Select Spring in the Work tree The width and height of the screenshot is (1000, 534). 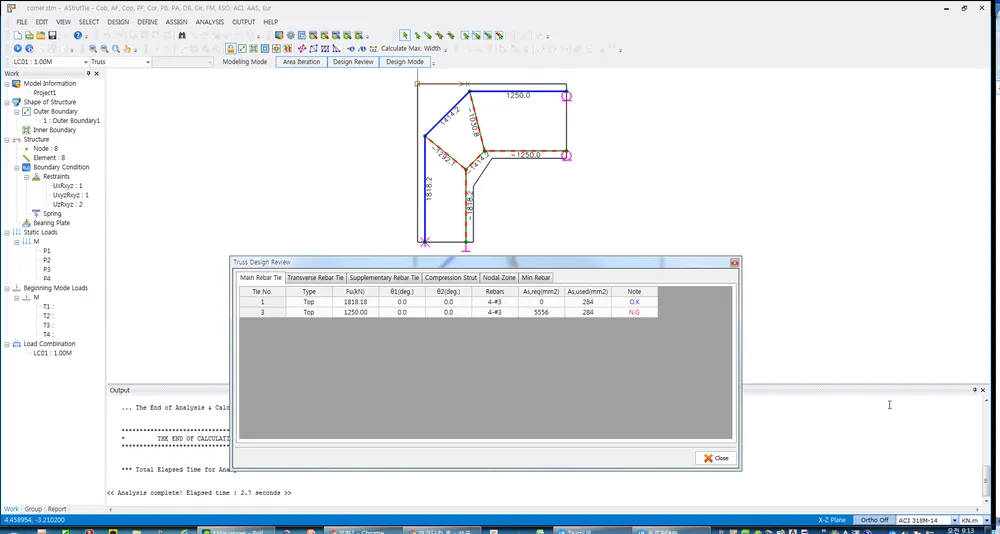point(52,214)
